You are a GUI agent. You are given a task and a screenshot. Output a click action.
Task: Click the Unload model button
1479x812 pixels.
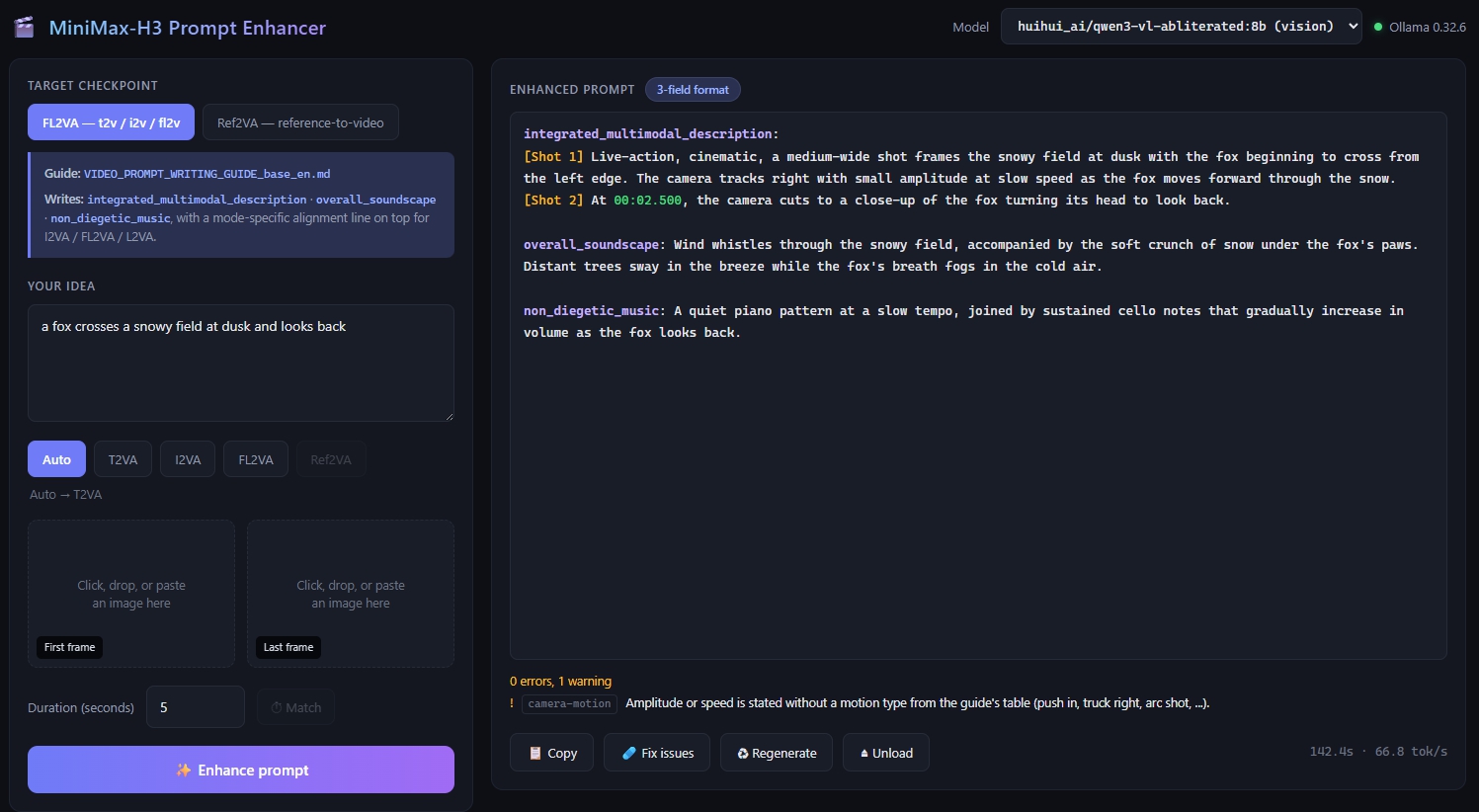(x=885, y=753)
